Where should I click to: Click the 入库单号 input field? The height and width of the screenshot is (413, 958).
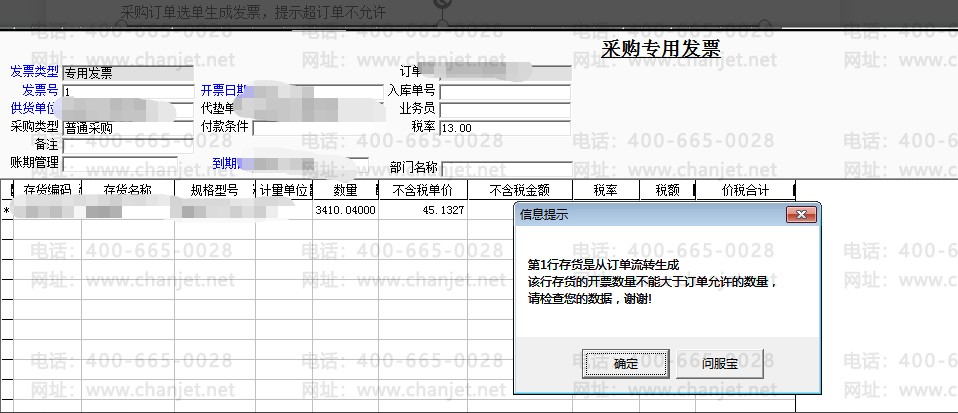coord(505,92)
